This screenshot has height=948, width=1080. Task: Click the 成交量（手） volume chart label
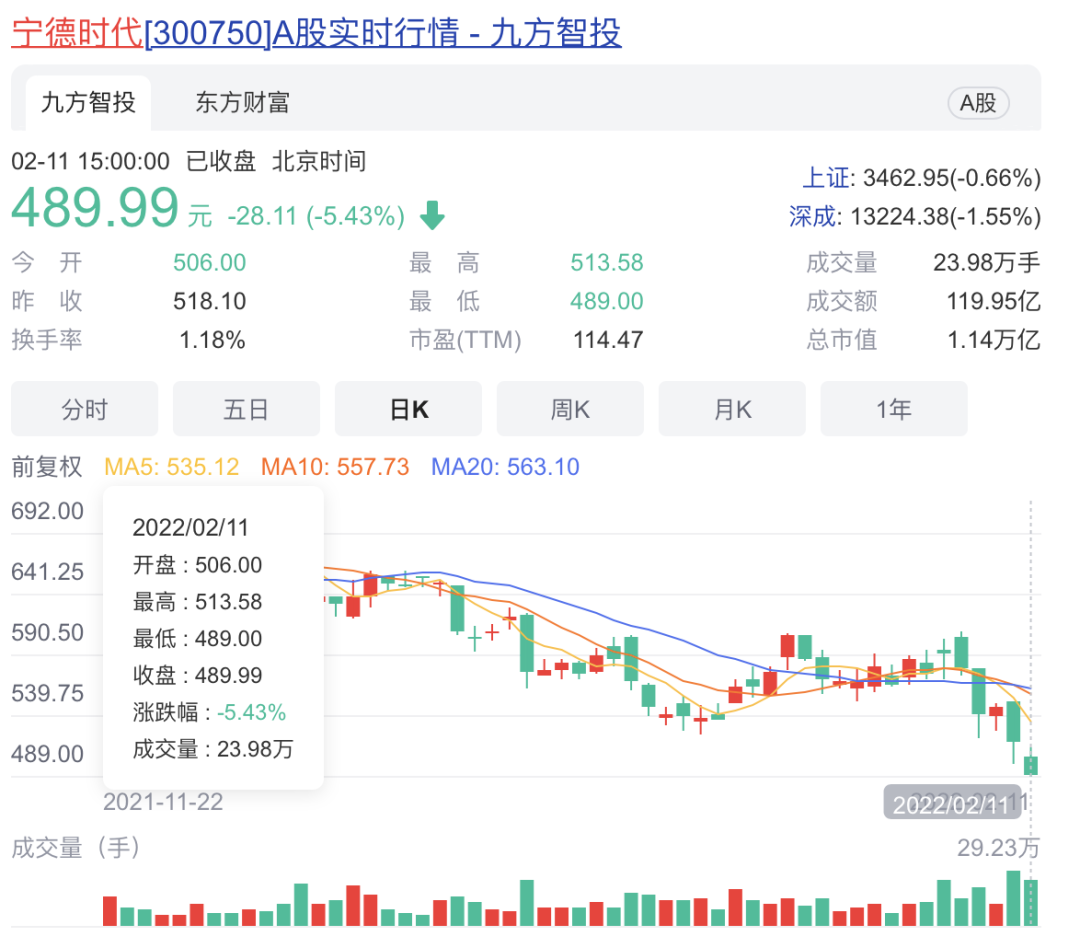pyautogui.click(x=76, y=847)
